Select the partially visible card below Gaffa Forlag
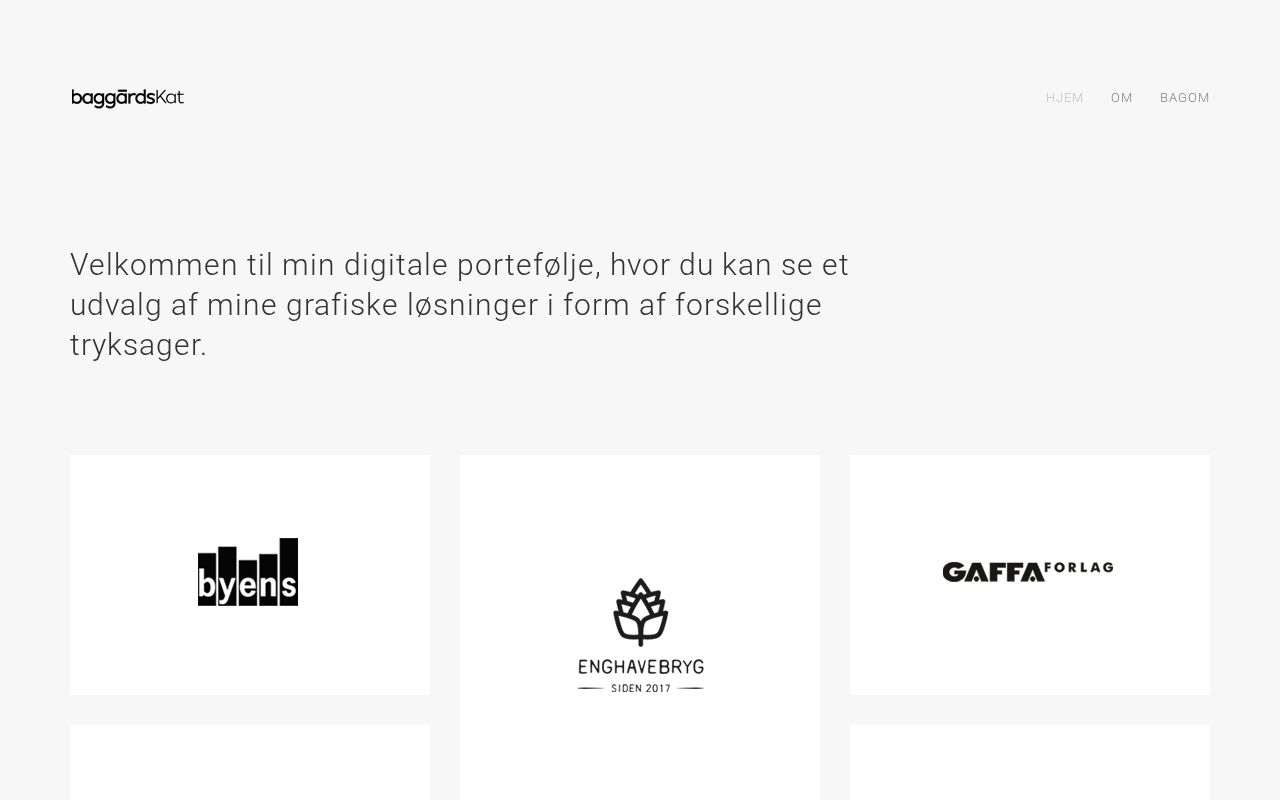The width and height of the screenshot is (1280, 800). tap(1030, 762)
